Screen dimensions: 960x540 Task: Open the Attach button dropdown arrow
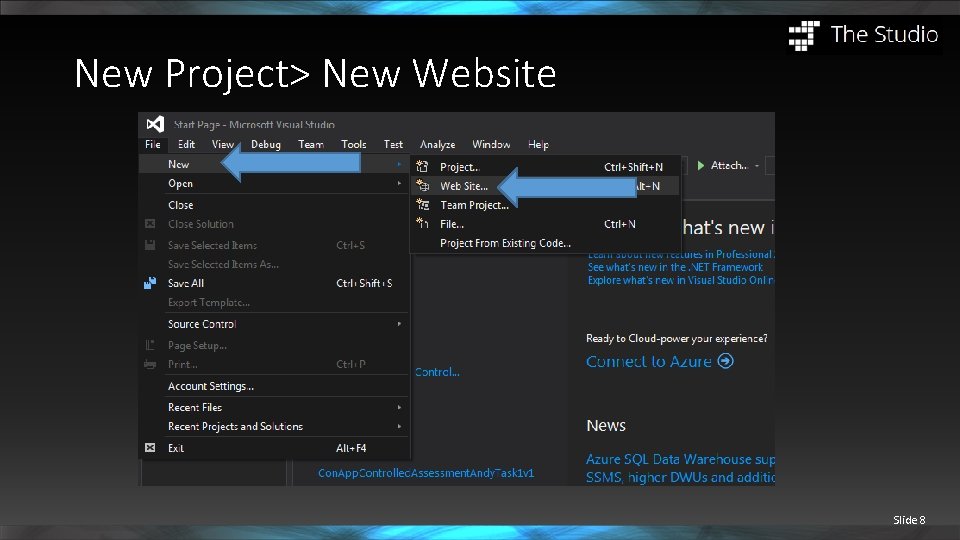[757, 166]
